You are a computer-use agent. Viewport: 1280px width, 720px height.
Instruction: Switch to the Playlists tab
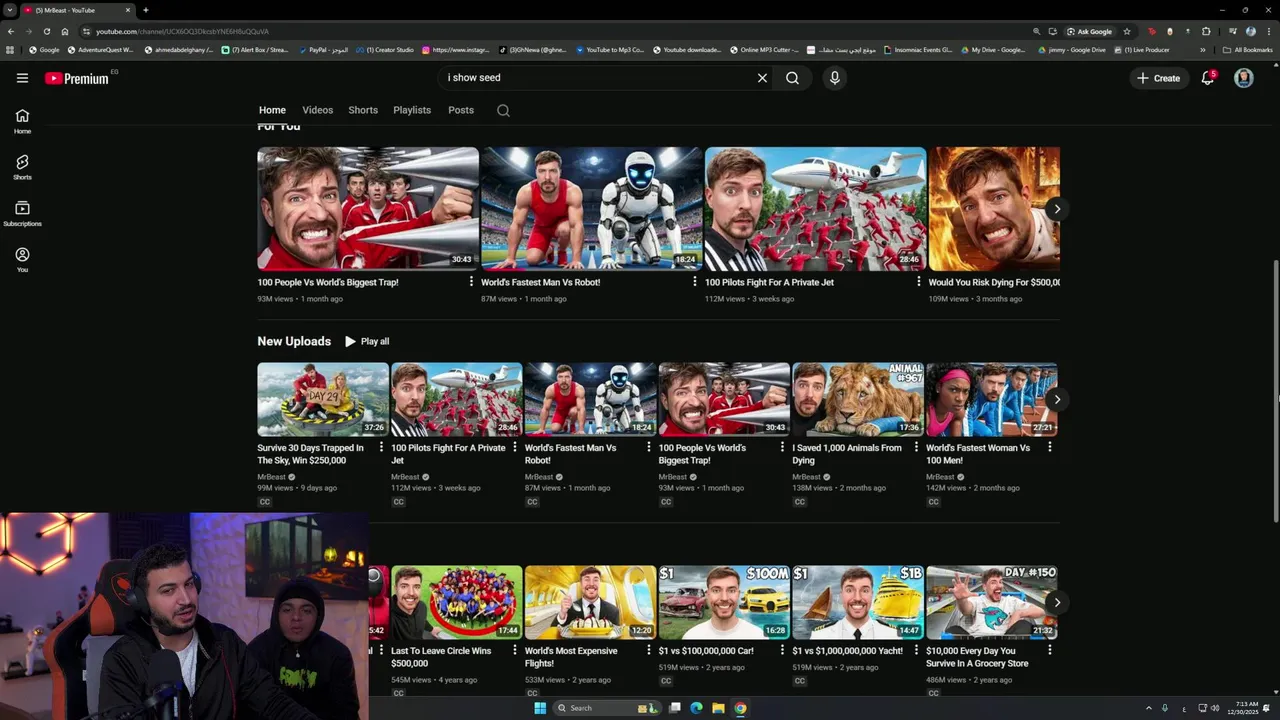pos(412,110)
